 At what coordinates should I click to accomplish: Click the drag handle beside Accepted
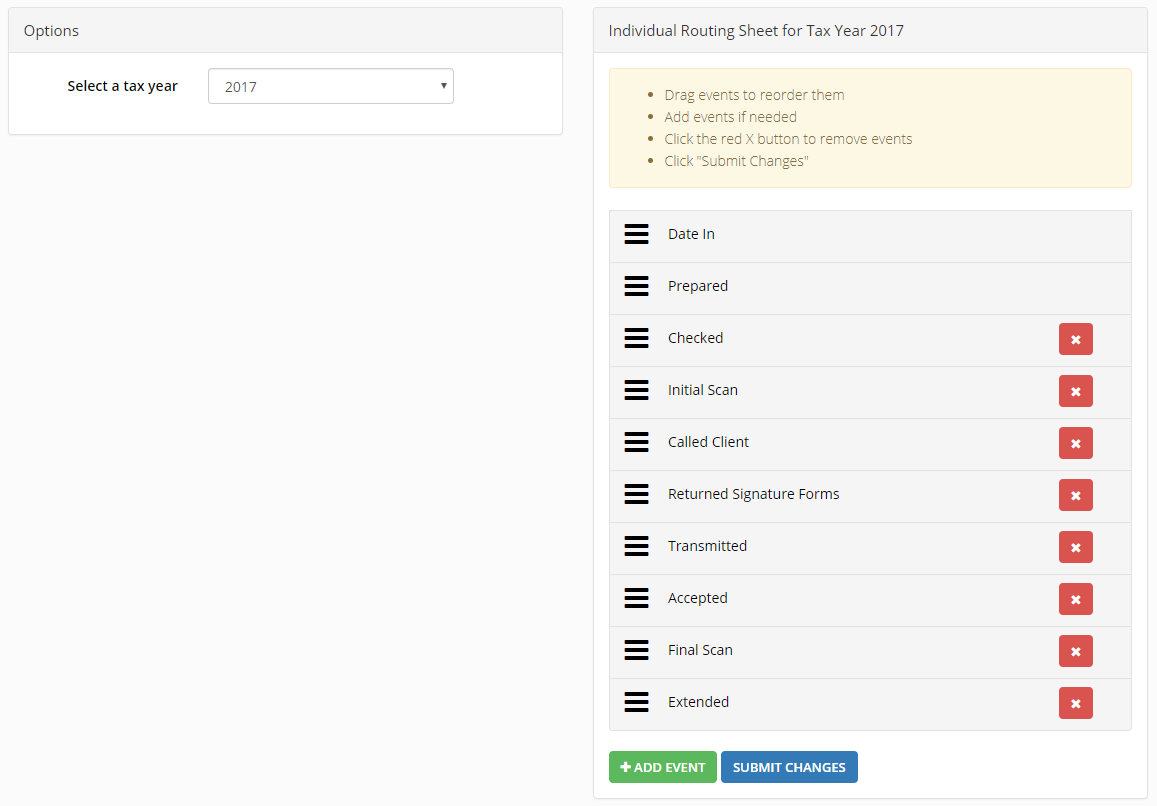pos(636,598)
